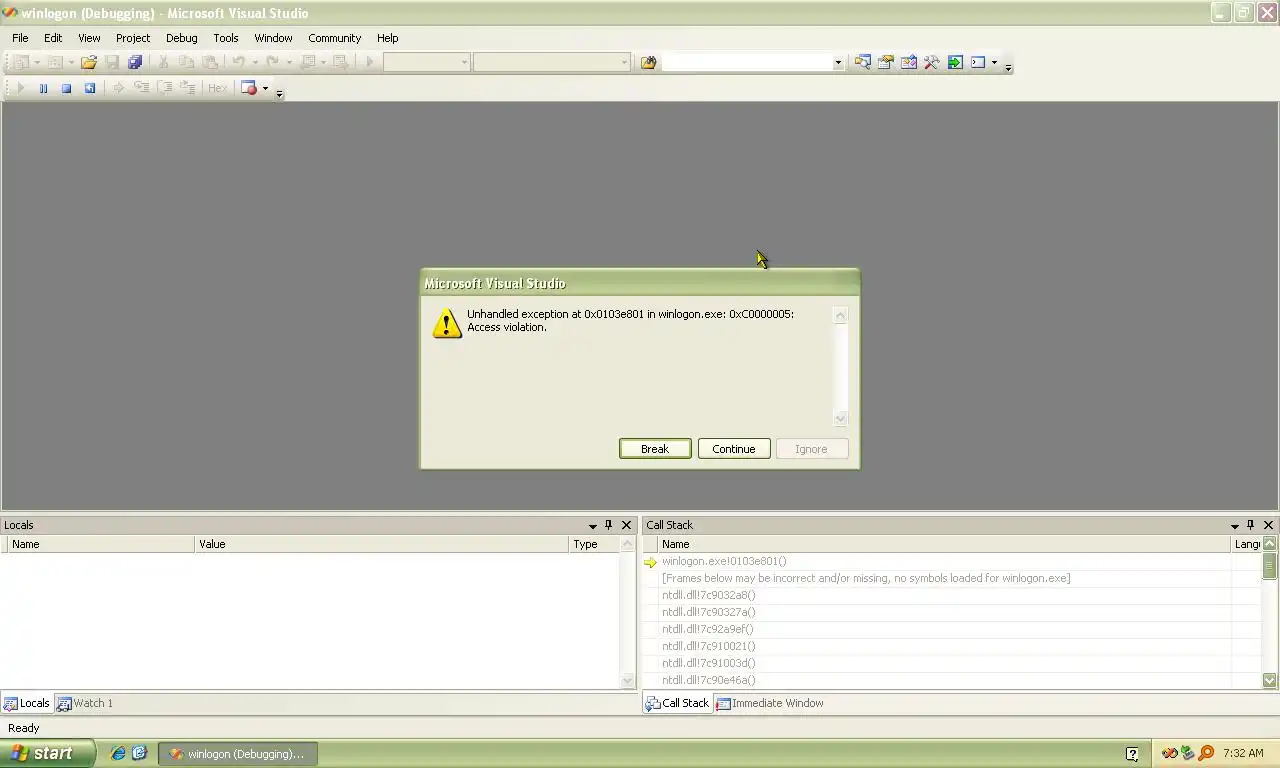Click the grayed Cut scissors icon
Image resolution: width=1280 pixels, height=768 pixels.
pos(164,62)
